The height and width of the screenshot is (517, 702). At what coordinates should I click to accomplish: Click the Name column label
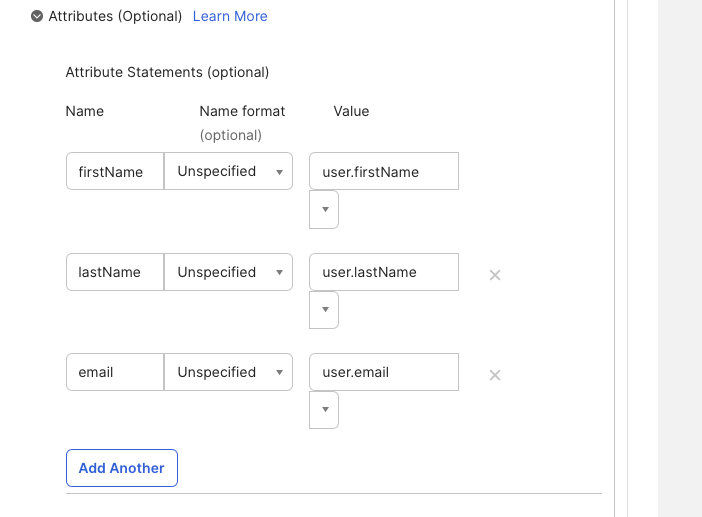tap(85, 111)
